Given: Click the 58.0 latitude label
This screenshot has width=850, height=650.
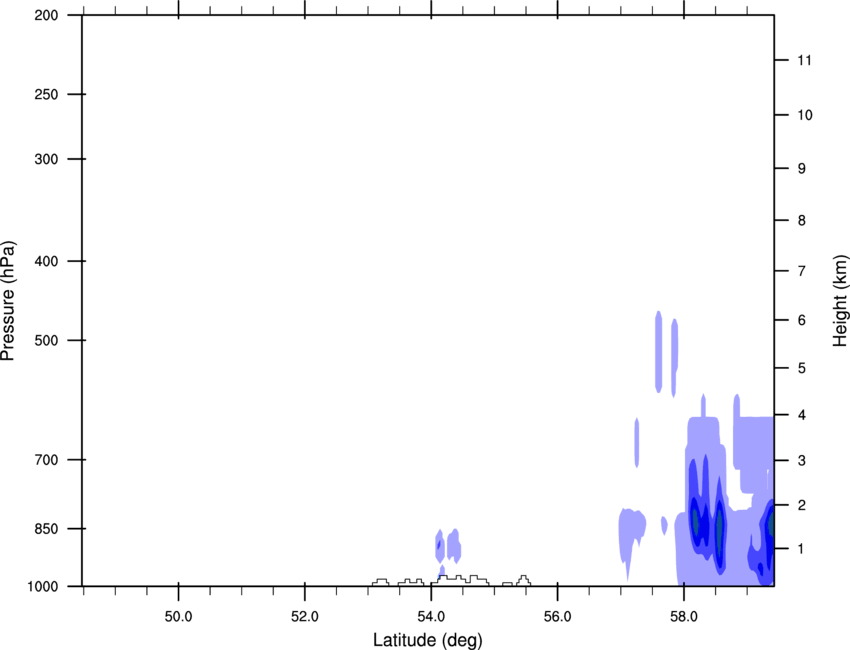Looking at the screenshot, I should point(684,616).
